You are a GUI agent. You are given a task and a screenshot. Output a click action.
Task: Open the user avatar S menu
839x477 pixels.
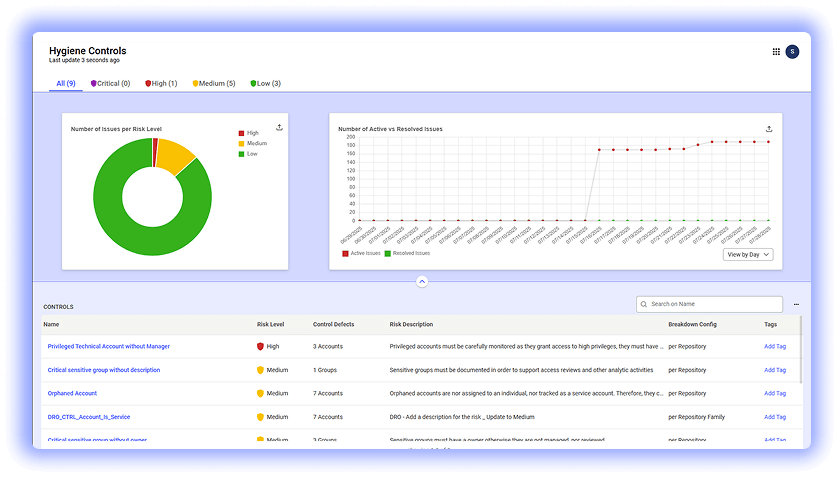coord(792,51)
